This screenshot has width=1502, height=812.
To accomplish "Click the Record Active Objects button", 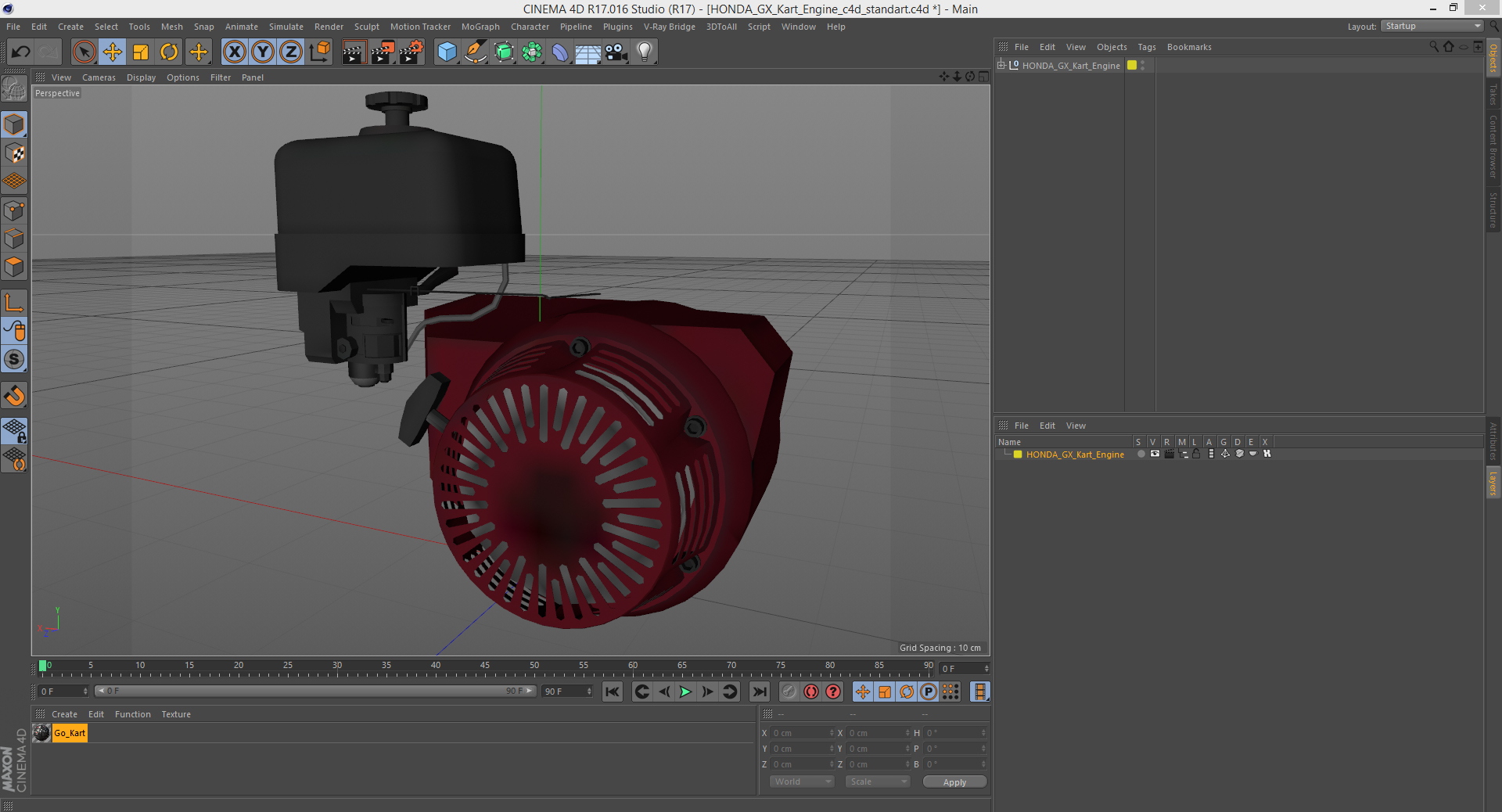I will click(x=789, y=692).
